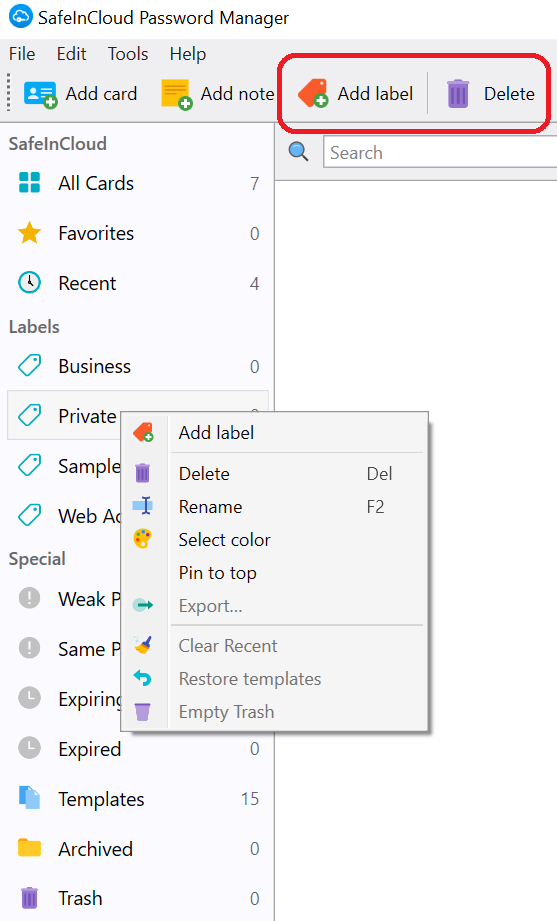Viewport: 557px width, 921px height.
Task: Click the Add label tag icon in toolbar
Action: (x=313, y=93)
